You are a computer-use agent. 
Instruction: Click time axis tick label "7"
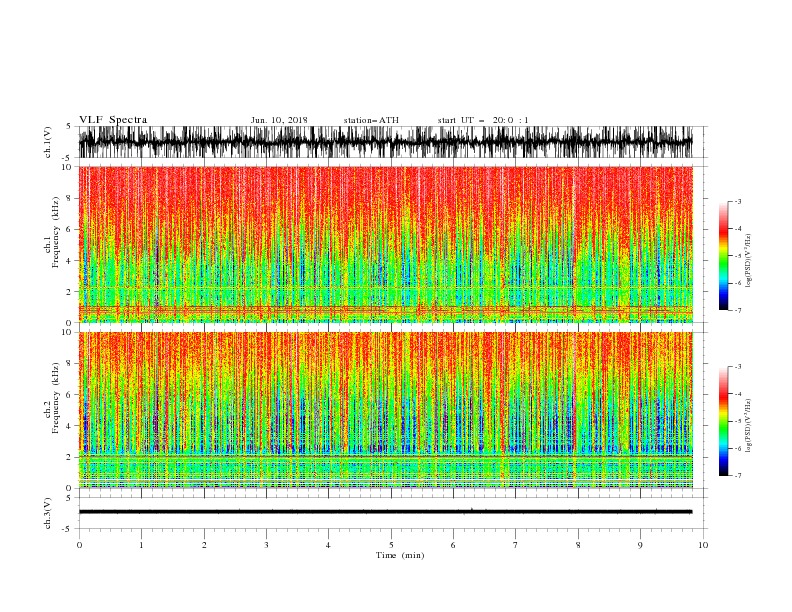click(516, 545)
